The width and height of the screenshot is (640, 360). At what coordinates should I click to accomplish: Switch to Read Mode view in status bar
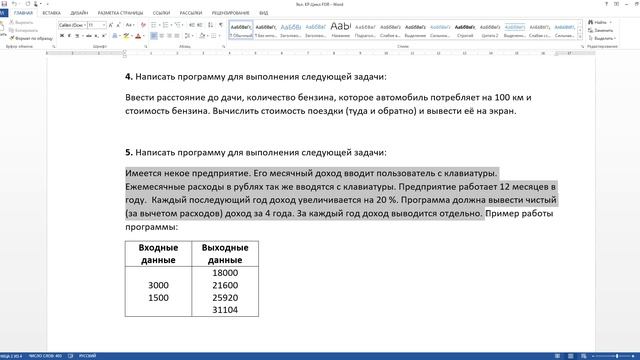(x=558, y=356)
